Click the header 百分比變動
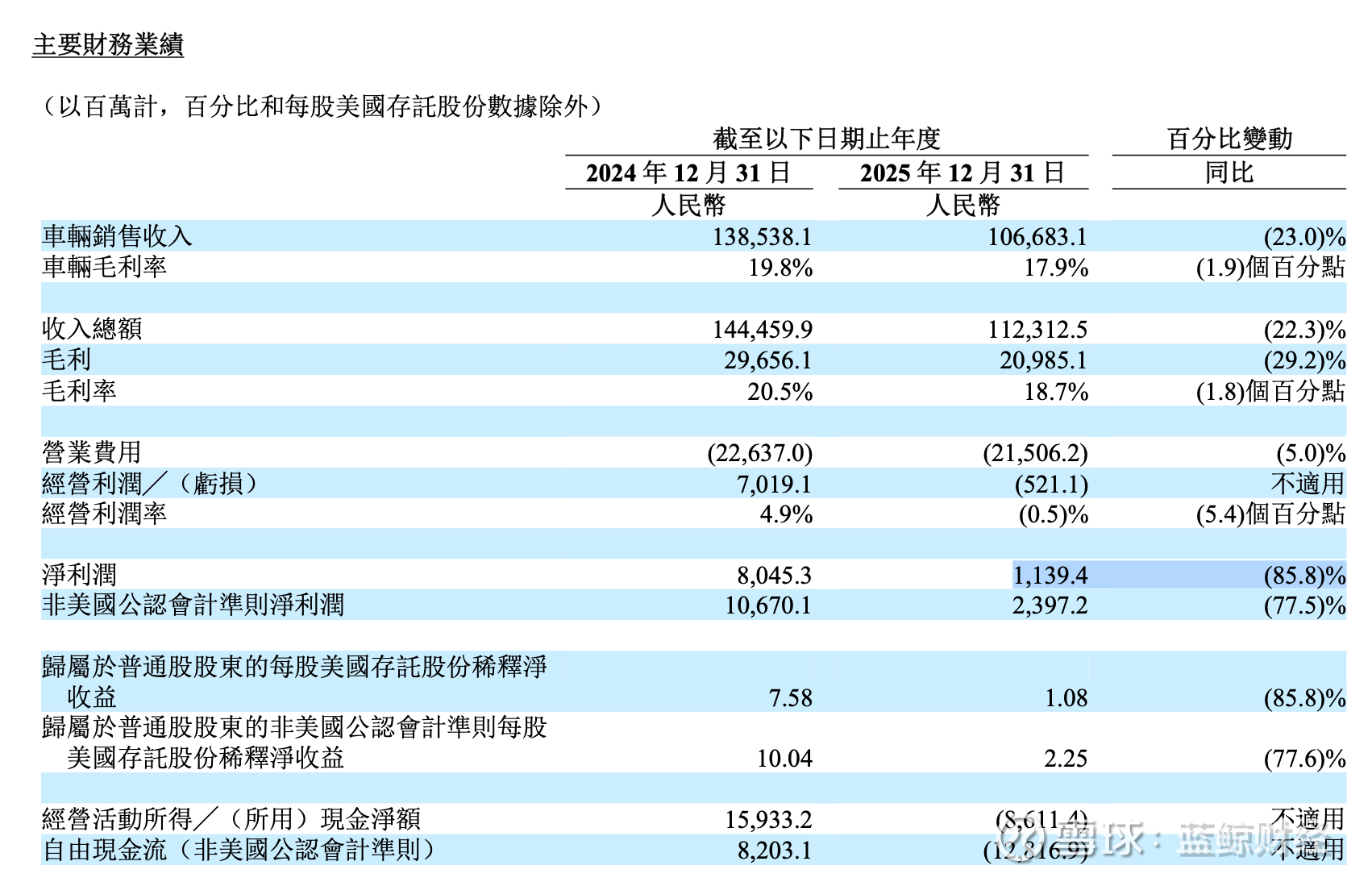The width and height of the screenshot is (1372, 882). [1229, 139]
